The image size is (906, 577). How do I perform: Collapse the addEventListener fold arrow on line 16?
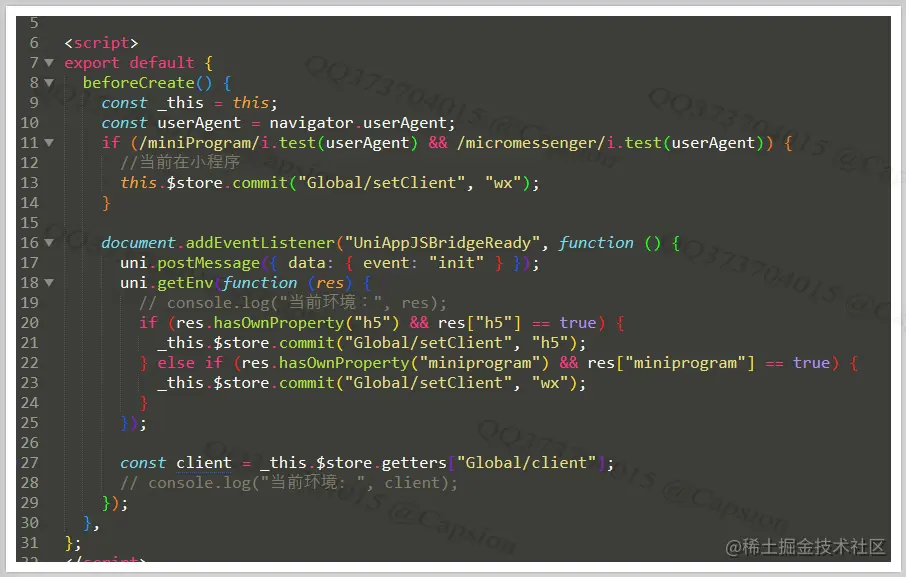[49, 243]
